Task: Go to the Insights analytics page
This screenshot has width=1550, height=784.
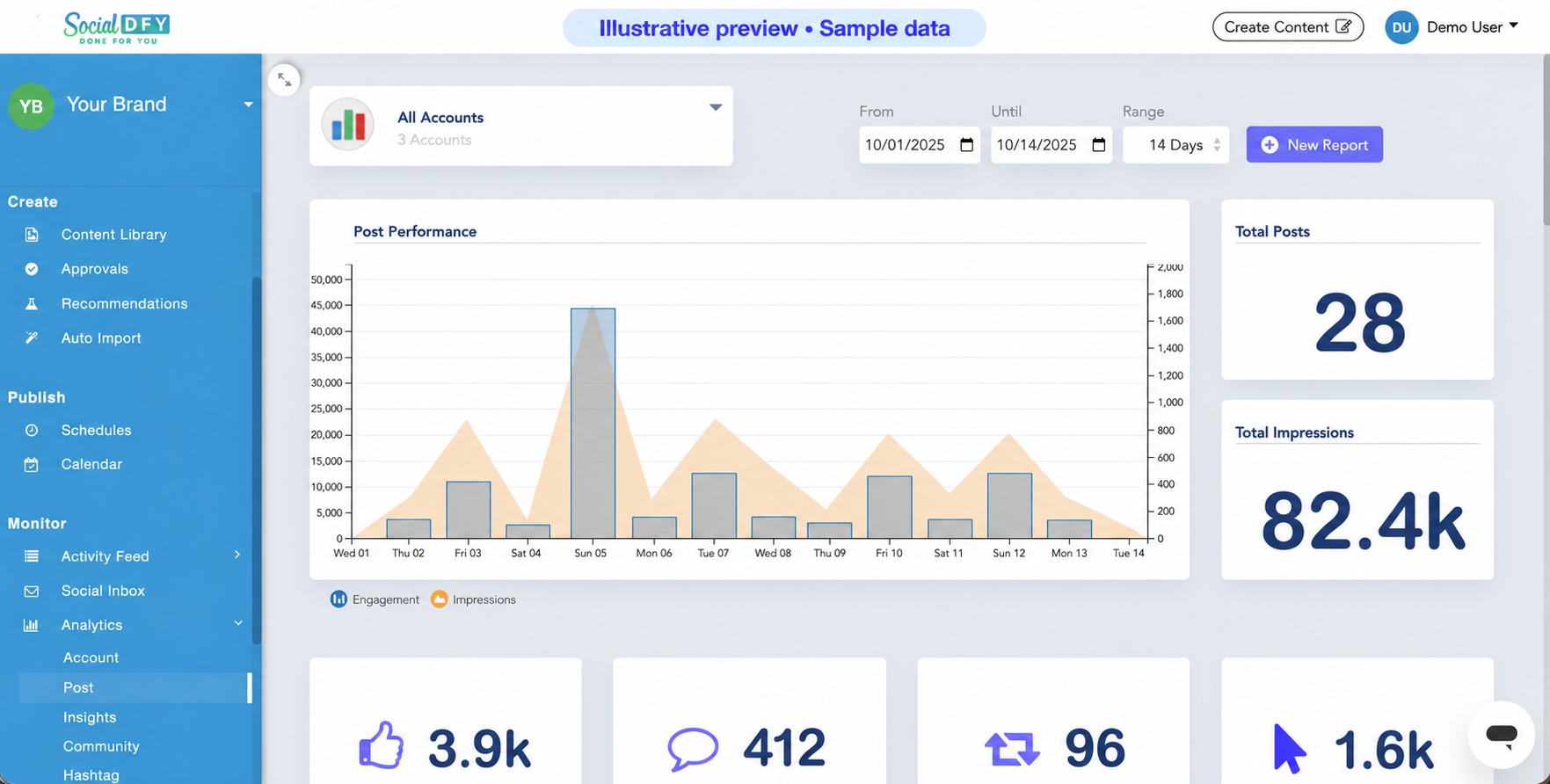Action: [90, 717]
